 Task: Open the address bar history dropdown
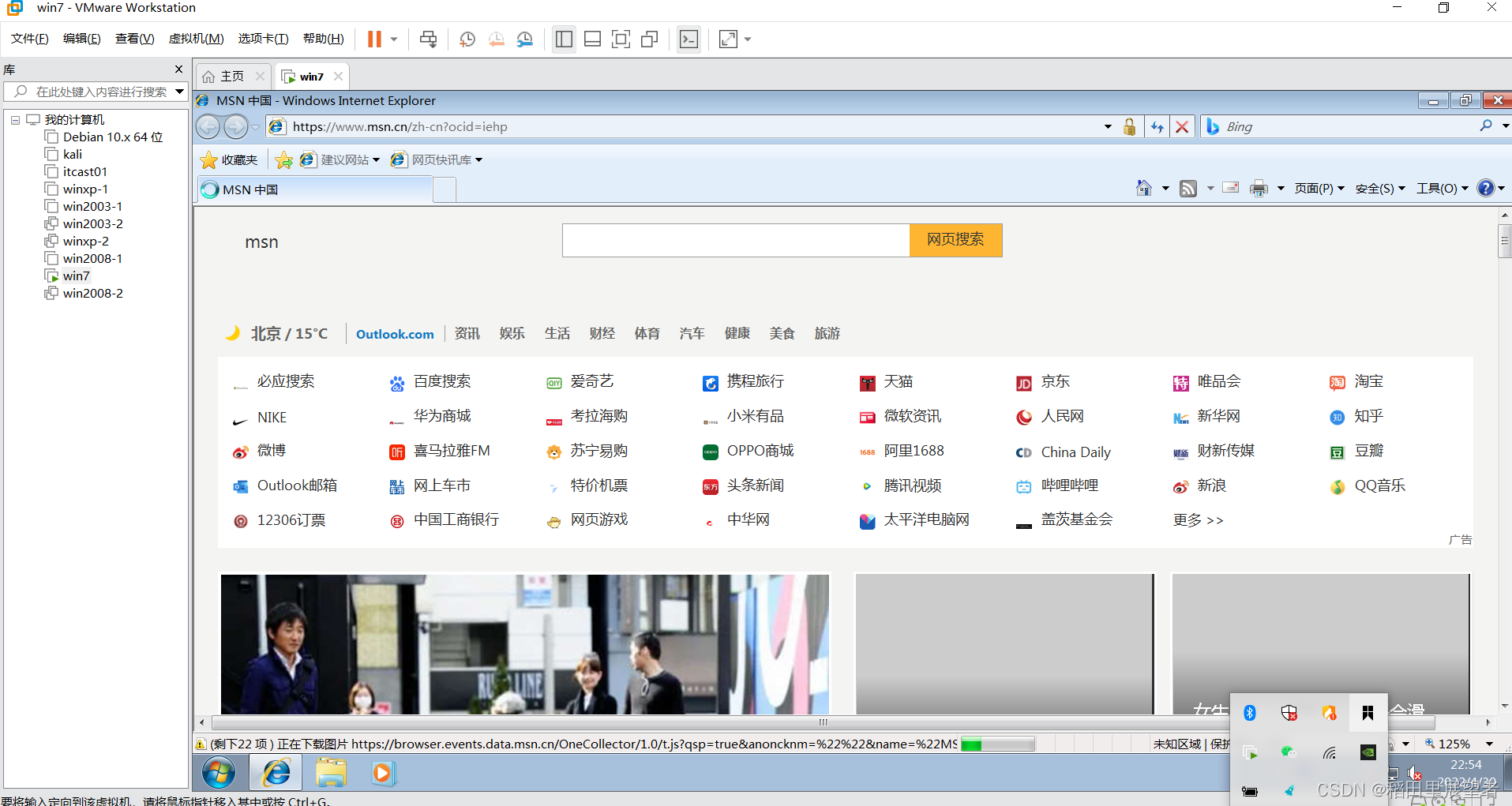1108,126
